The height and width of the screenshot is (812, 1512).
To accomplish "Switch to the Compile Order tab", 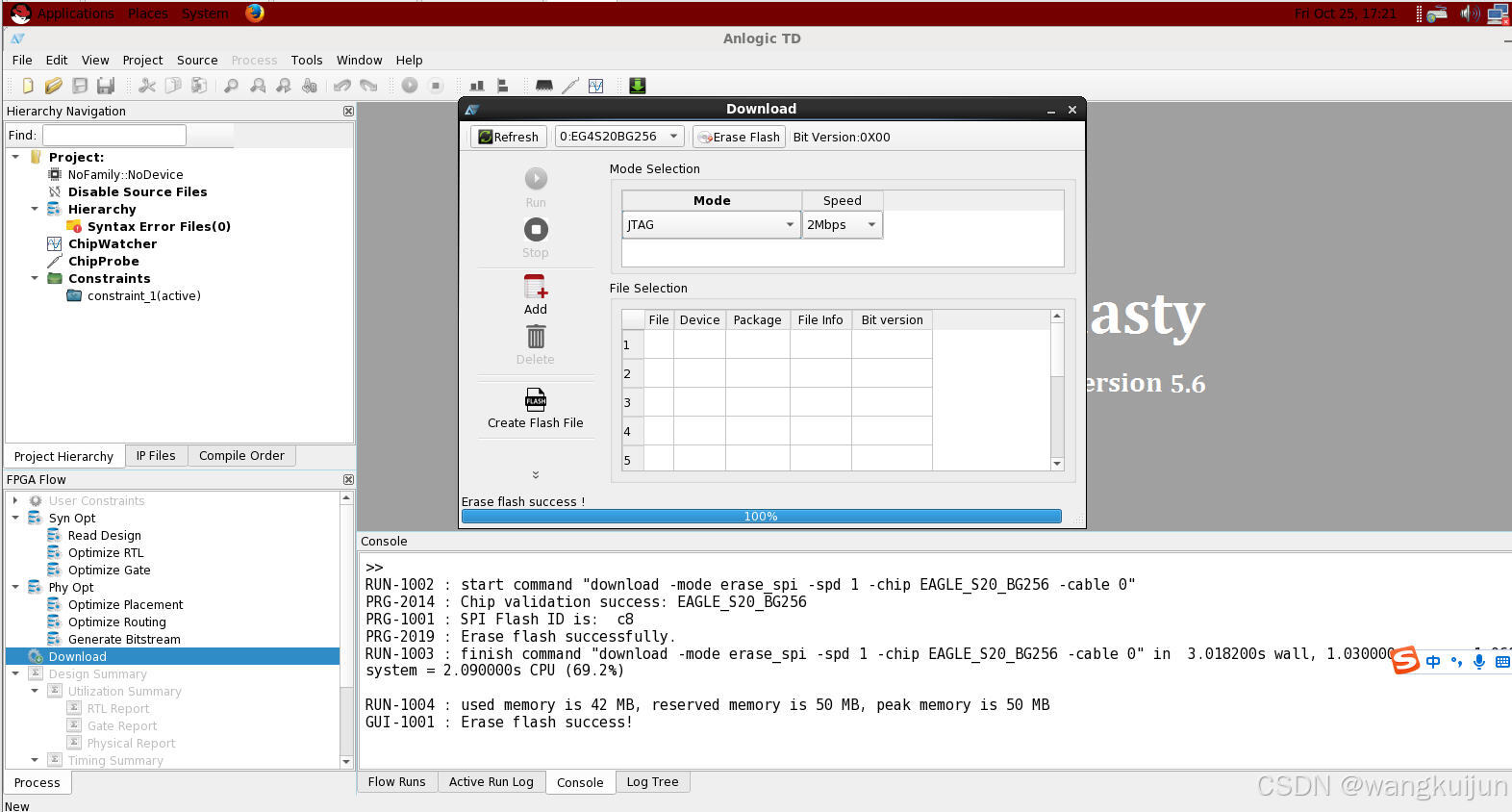I will click(241, 456).
